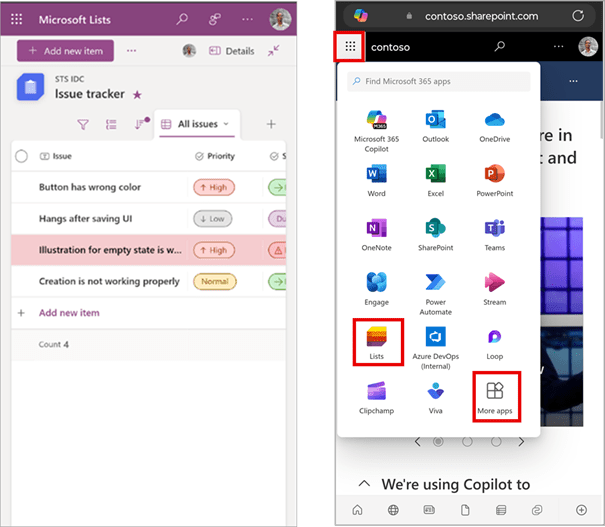The height and width of the screenshot is (527, 605).
Task: Toggle the select-all circle in list header
Action: tap(21, 156)
